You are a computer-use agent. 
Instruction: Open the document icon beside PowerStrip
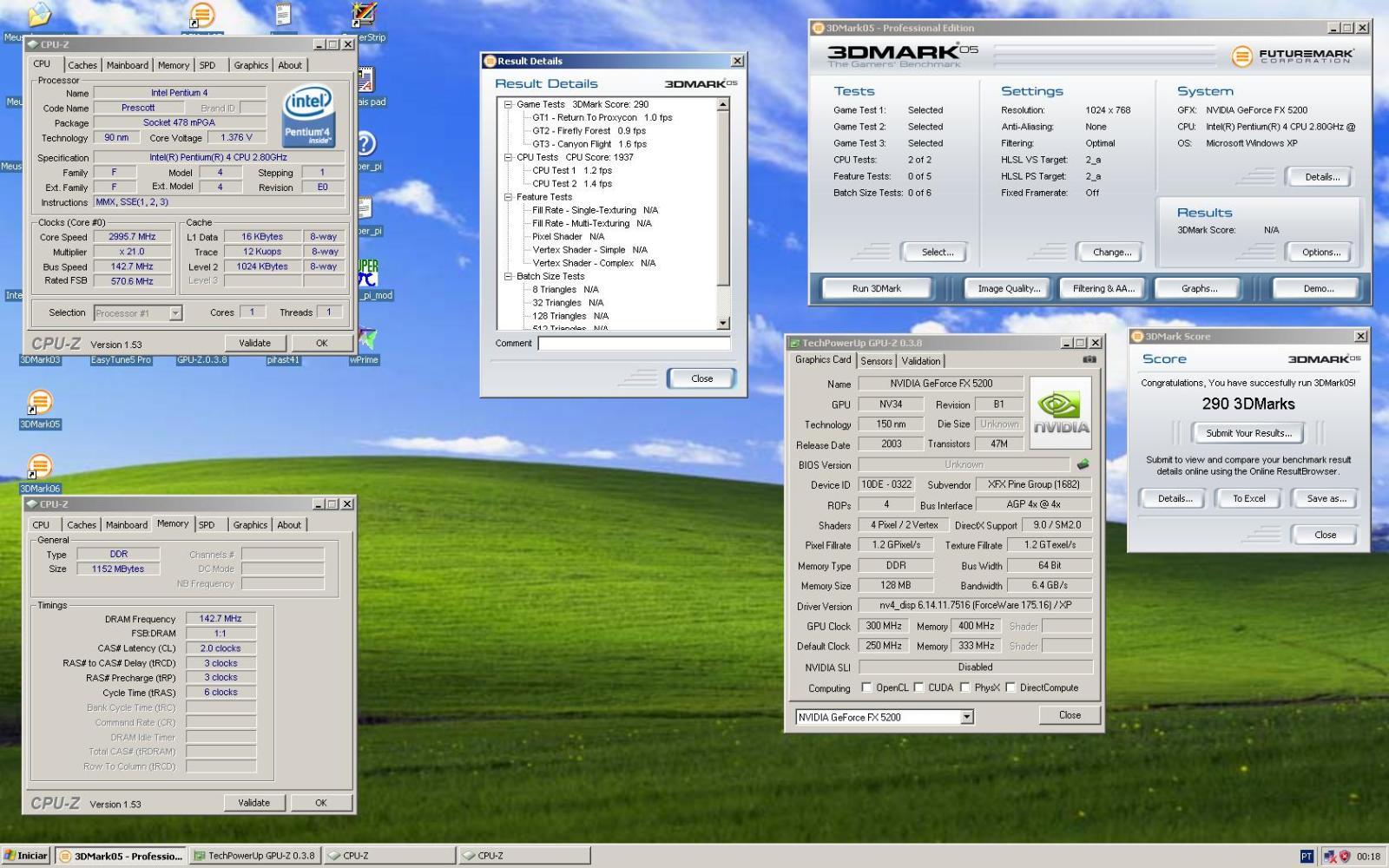[x=283, y=15]
